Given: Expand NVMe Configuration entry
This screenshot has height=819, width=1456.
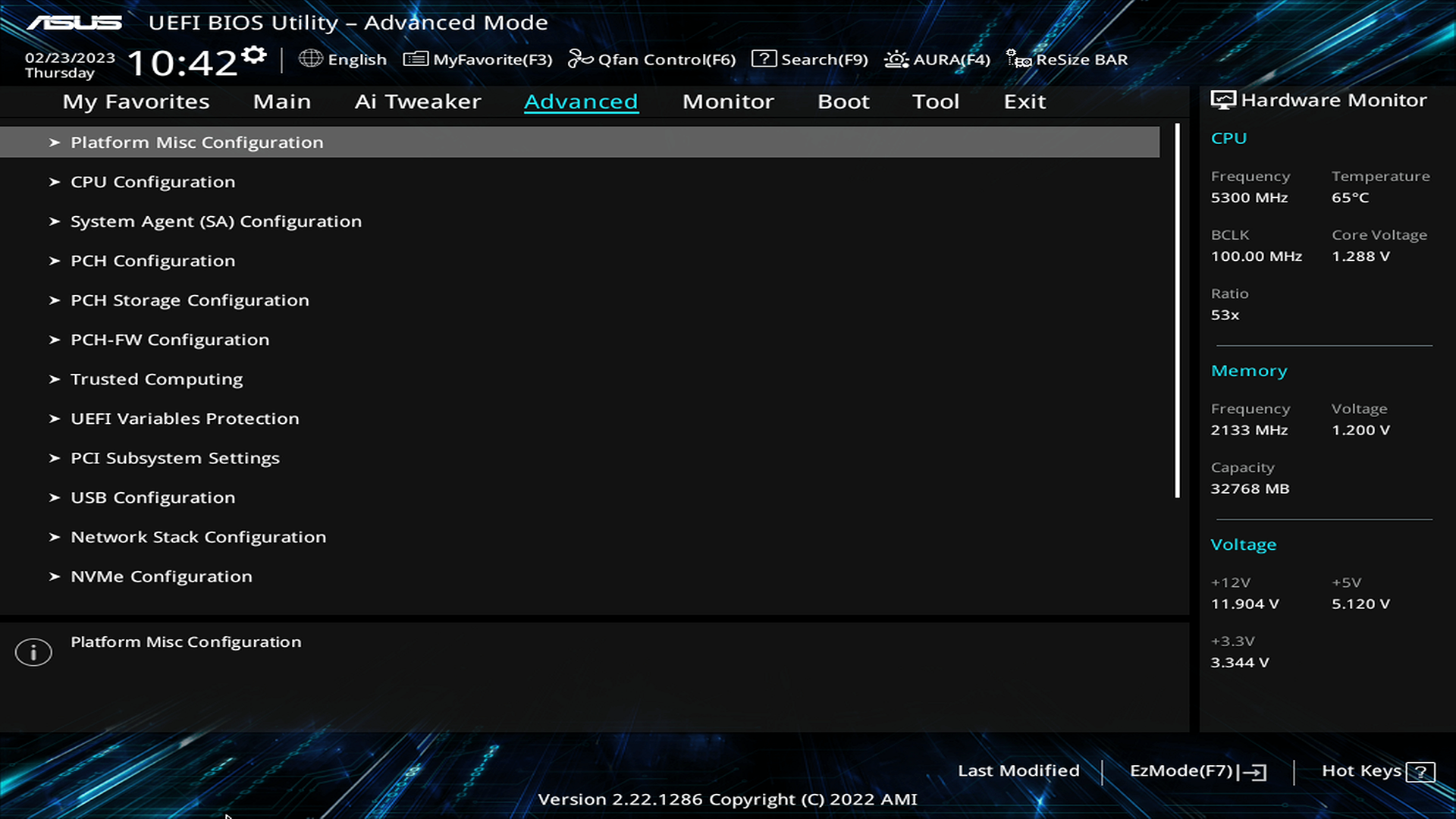Looking at the screenshot, I should pos(161,576).
